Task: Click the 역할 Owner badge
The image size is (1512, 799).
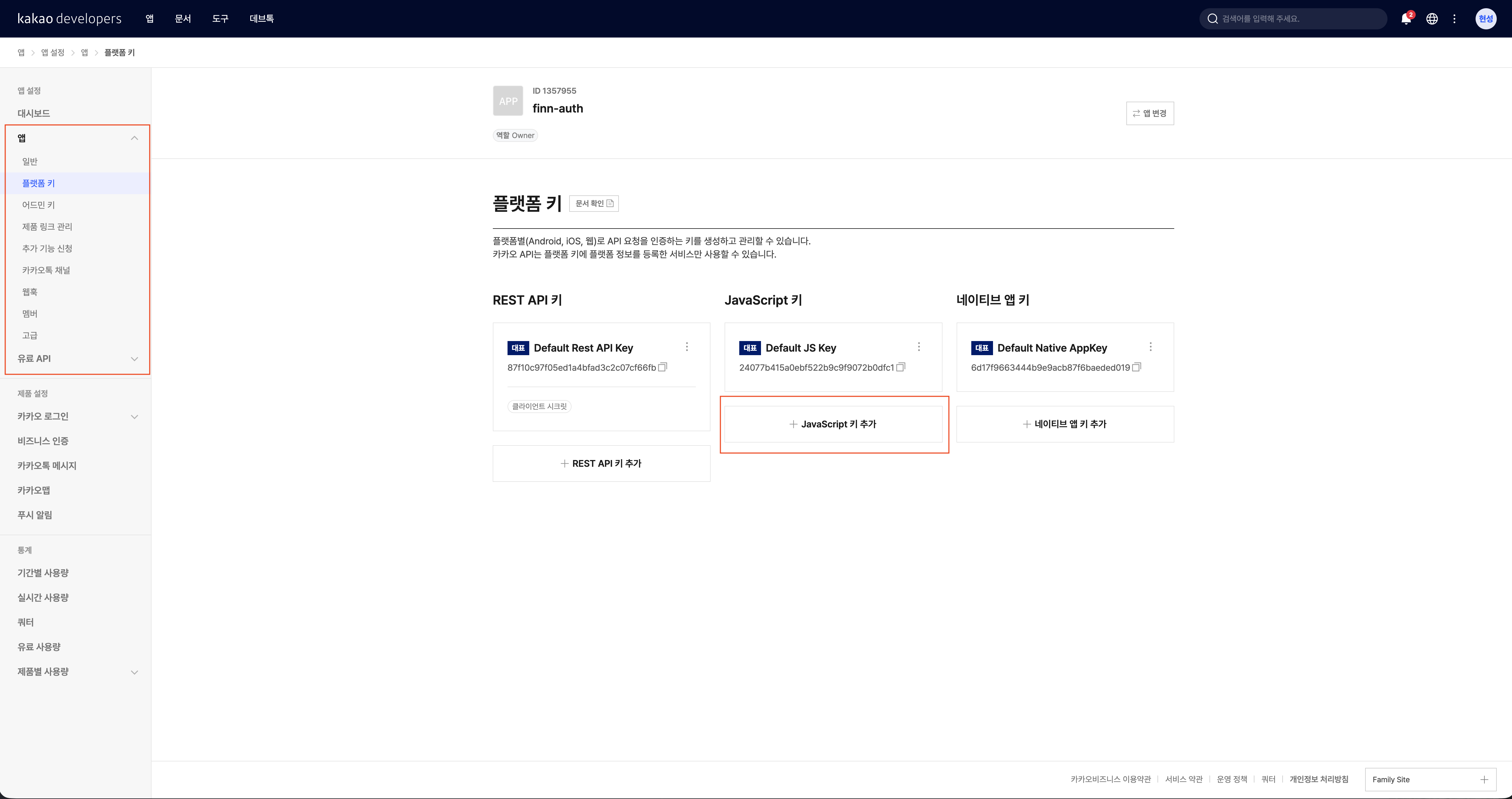Action: click(515, 136)
